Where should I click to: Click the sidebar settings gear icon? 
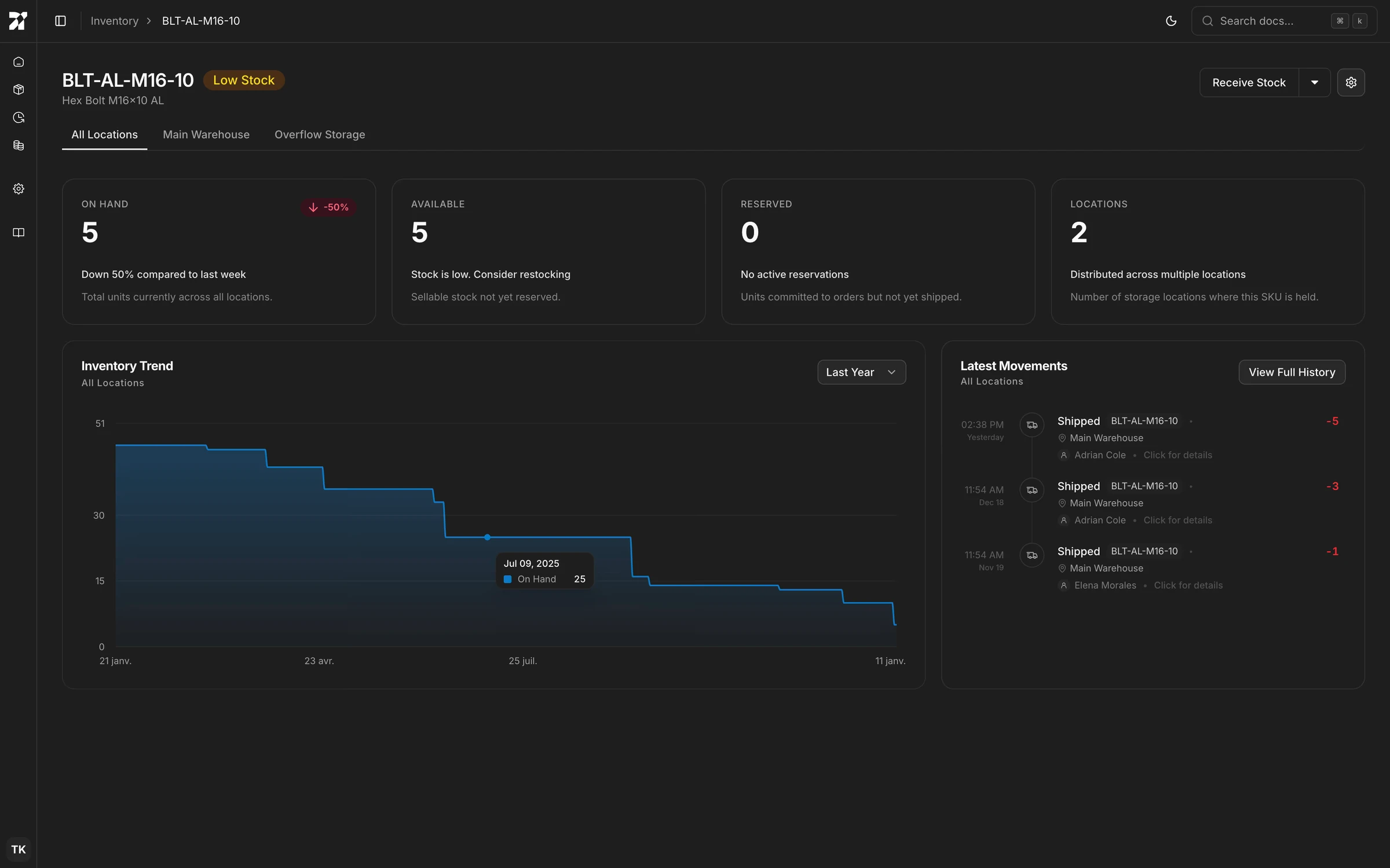(x=19, y=189)
